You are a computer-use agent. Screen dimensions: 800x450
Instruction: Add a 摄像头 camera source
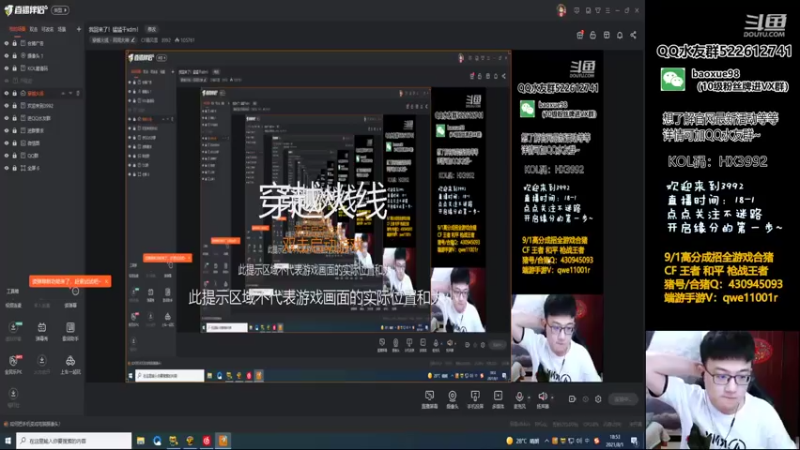click(452, 399)
